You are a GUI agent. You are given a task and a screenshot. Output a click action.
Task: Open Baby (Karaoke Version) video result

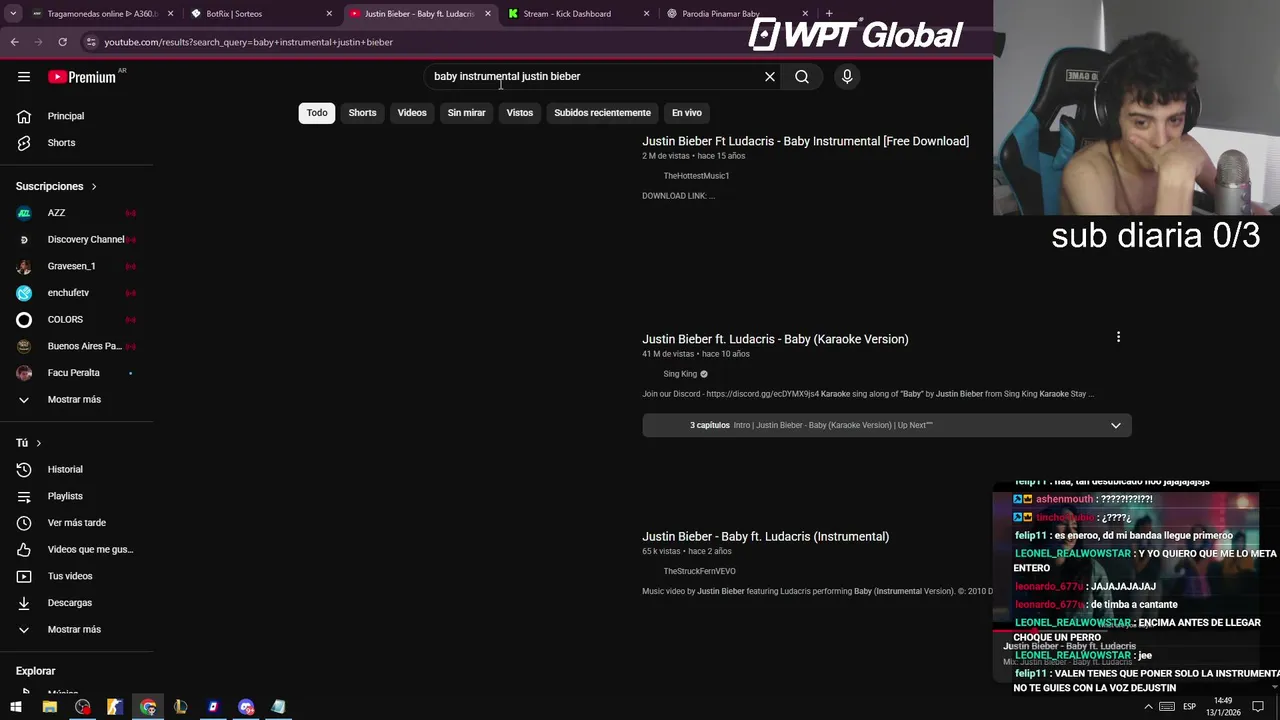coord(775,339)
